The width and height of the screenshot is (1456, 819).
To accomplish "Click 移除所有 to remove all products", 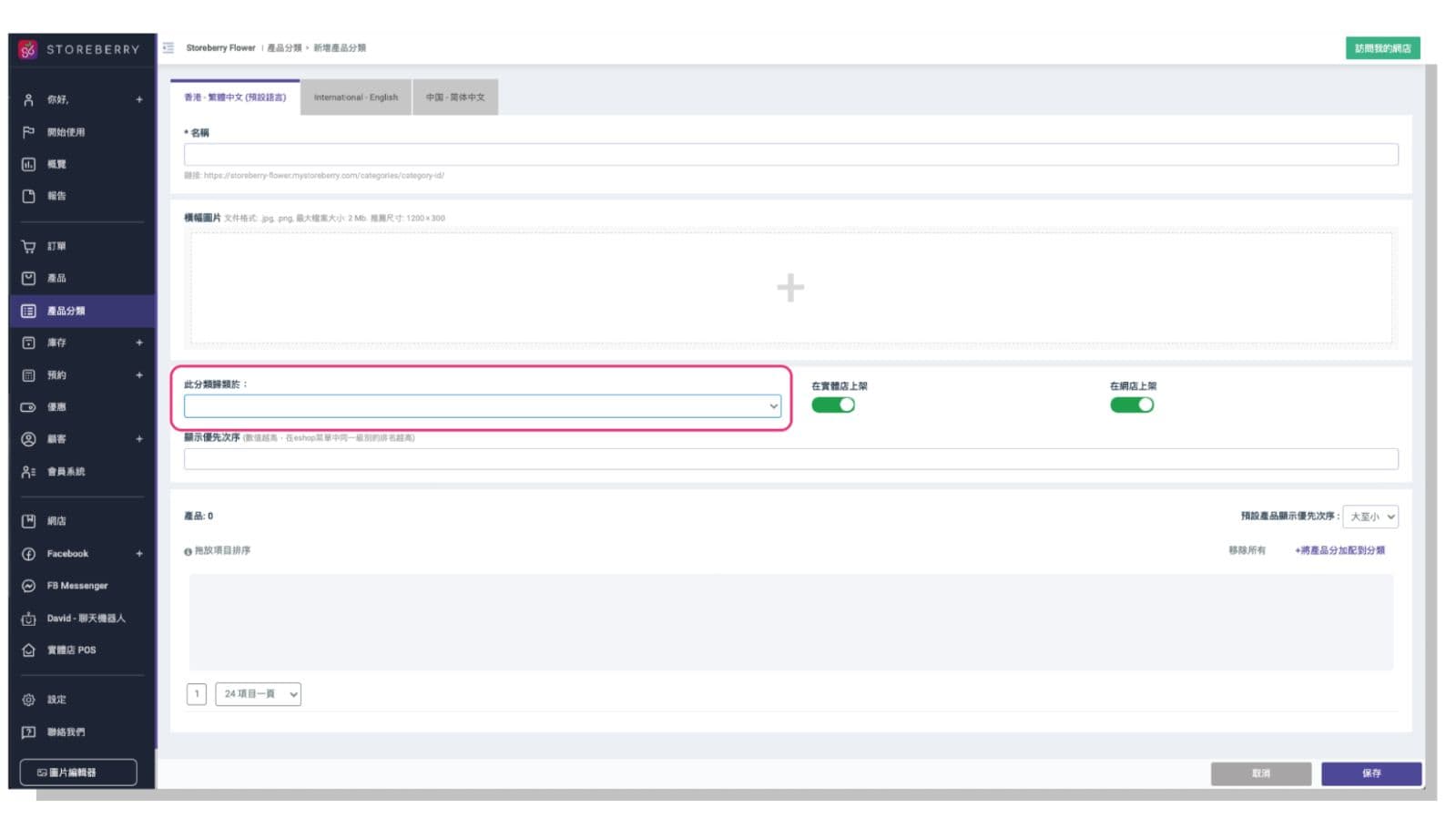I will click(1247, 550).
